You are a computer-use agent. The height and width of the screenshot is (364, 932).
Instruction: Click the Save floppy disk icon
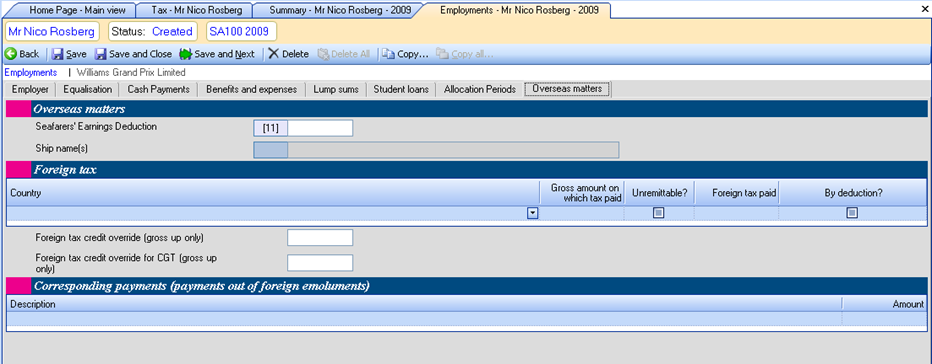pos(57,54)
